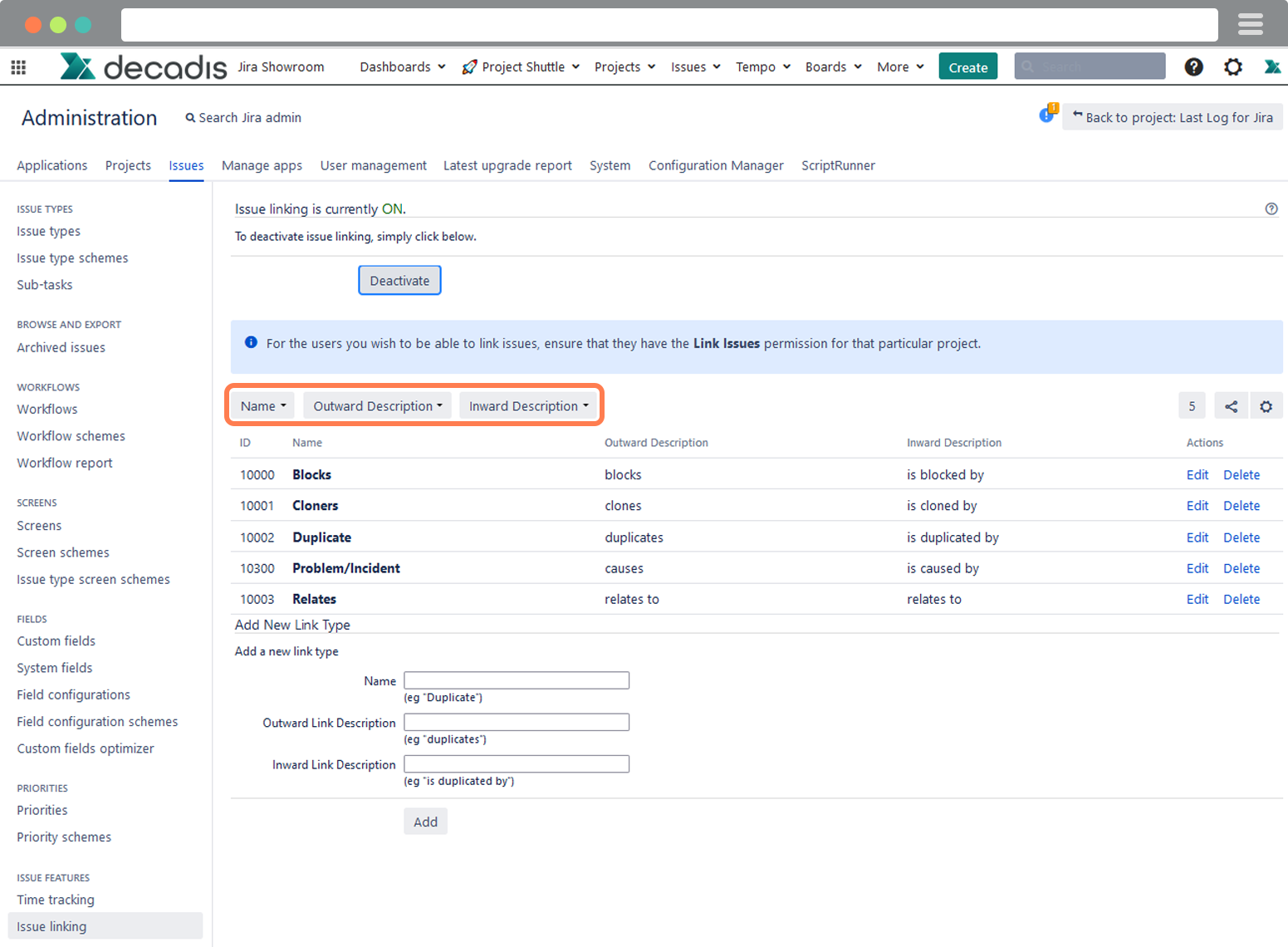The image size is (1288, 947).
Task: Expand the Outward Description filter dropdown
Action: [x=377, y=406]
